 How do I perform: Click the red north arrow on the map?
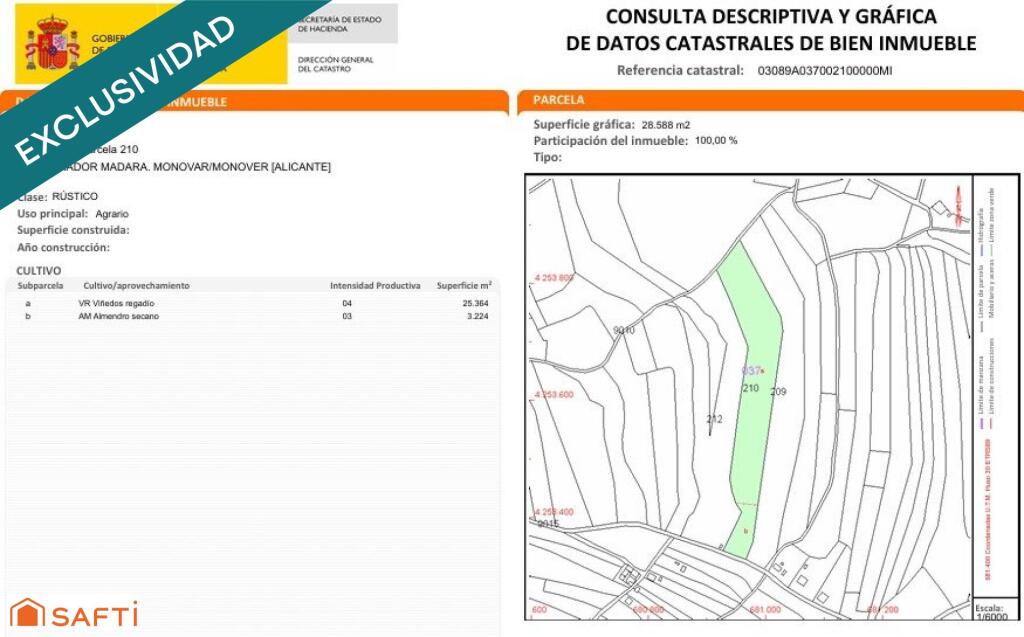tap(957, 207)
